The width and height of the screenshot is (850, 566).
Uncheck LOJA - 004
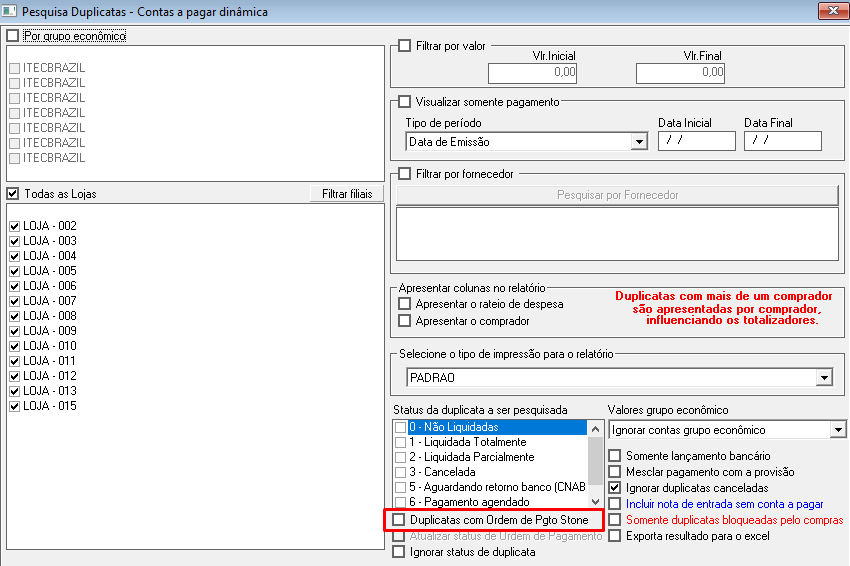15,256
